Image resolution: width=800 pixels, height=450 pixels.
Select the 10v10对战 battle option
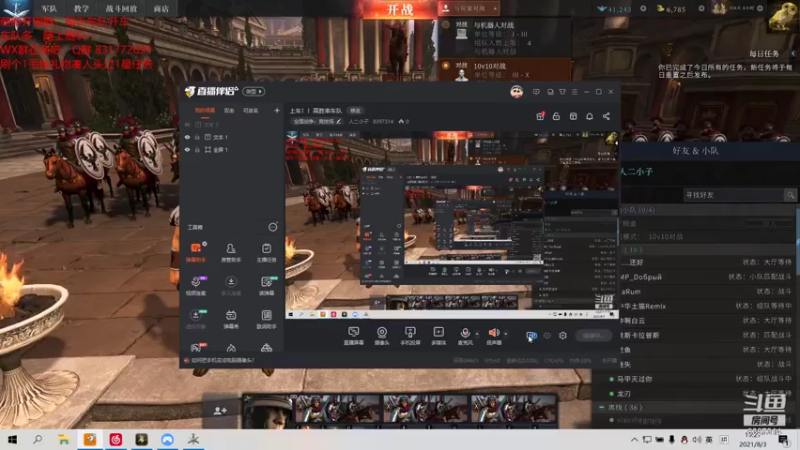pos(505,70)
